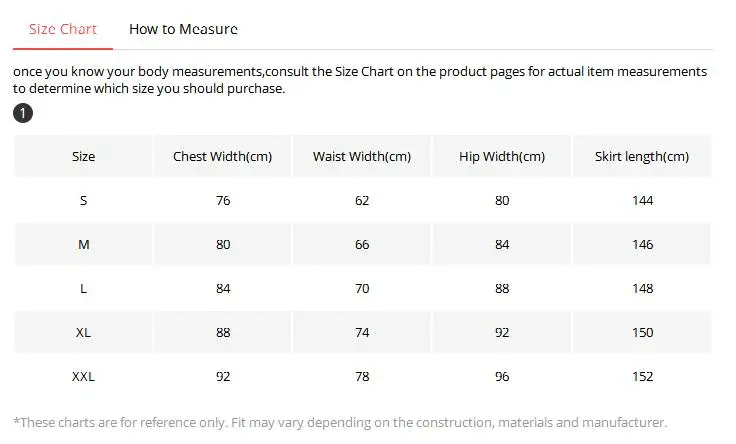Pick the L size row label
Image resolution: width=736 pixels, height=444 pixels.
pyautogui.click(x=84, y=289)
